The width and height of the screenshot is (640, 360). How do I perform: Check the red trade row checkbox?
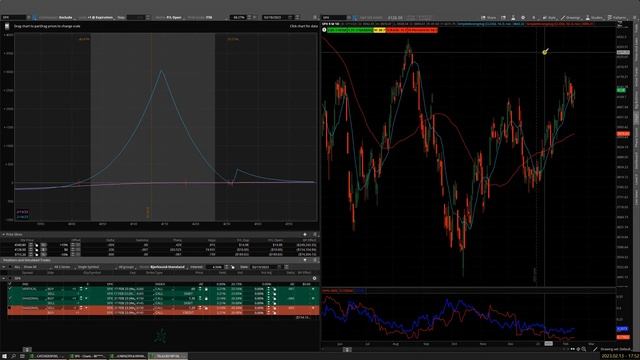pos(10,308)
